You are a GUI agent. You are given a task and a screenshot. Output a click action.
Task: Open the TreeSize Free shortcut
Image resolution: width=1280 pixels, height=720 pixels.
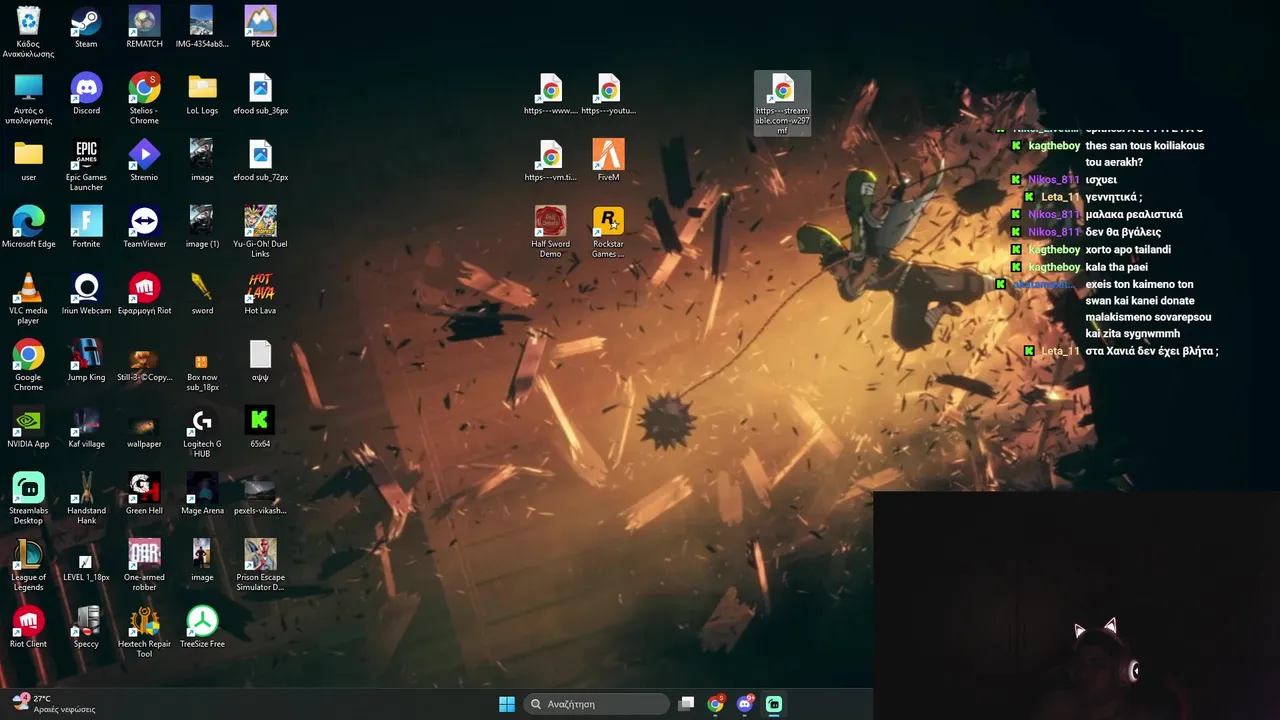[x=202, y=628]
